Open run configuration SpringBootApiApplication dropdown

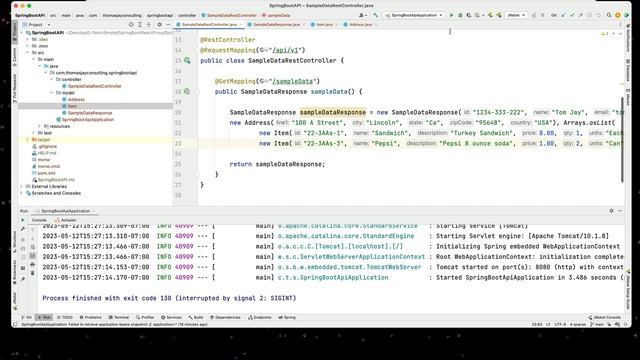[414, 15]
